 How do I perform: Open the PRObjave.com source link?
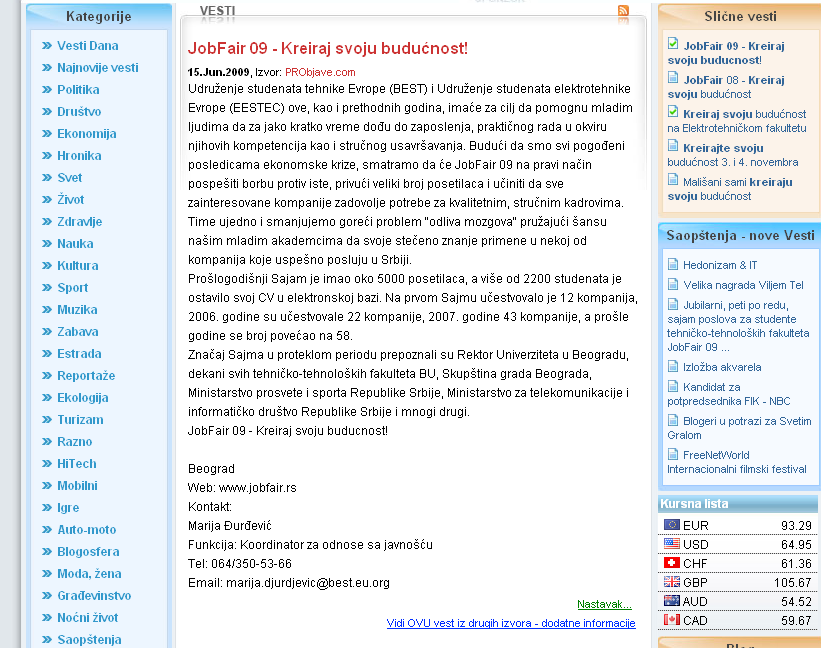coord(320,72)
